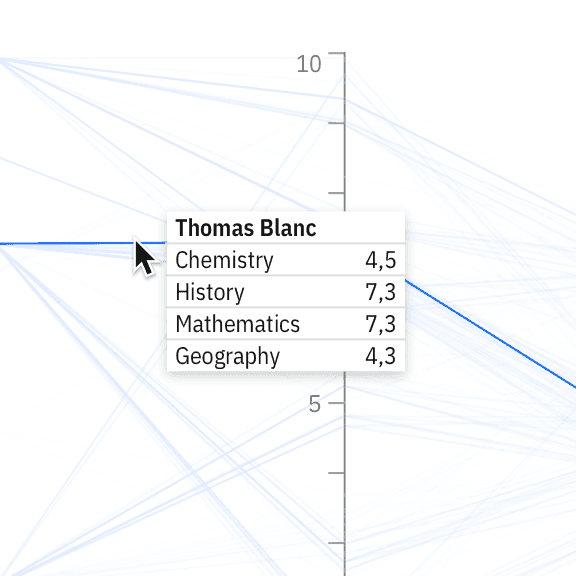Click the Mathematics value 7,3
This screenshot has width=576, height=576.
[381, 324]
